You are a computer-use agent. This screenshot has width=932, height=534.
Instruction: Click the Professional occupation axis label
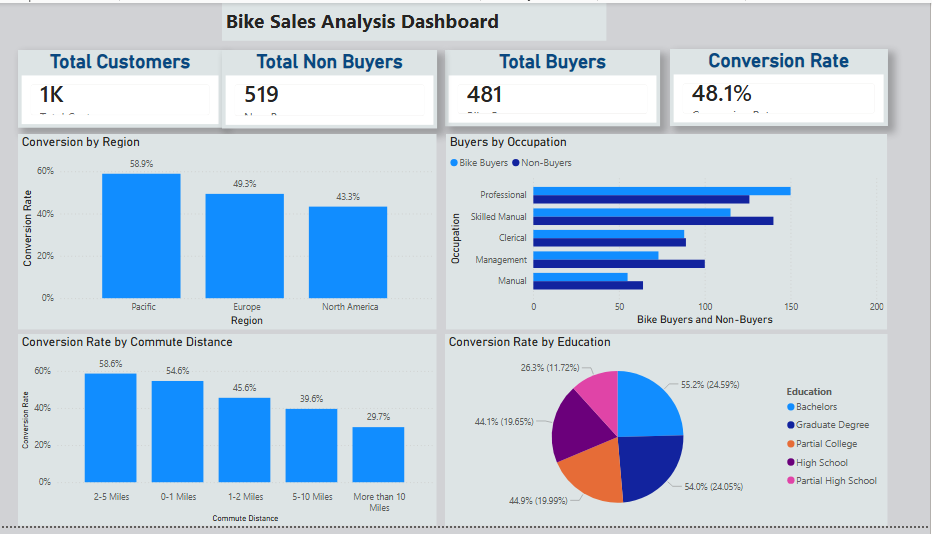(503, 195)
